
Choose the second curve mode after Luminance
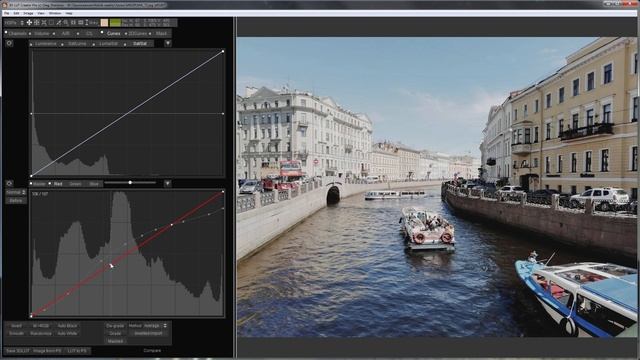[76, 44]
